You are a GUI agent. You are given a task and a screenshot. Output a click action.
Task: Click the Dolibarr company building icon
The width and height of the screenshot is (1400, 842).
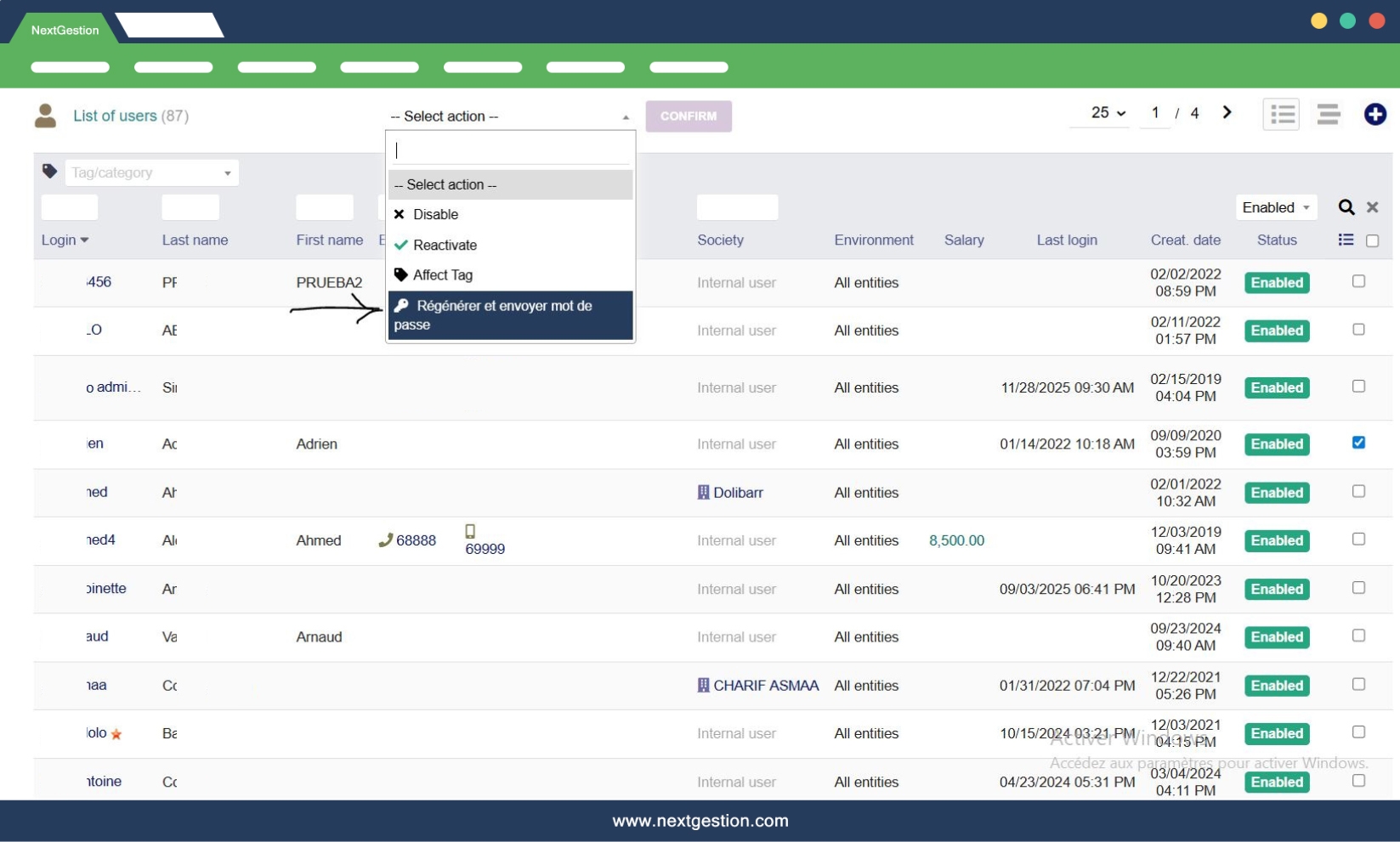pos(703,493)
